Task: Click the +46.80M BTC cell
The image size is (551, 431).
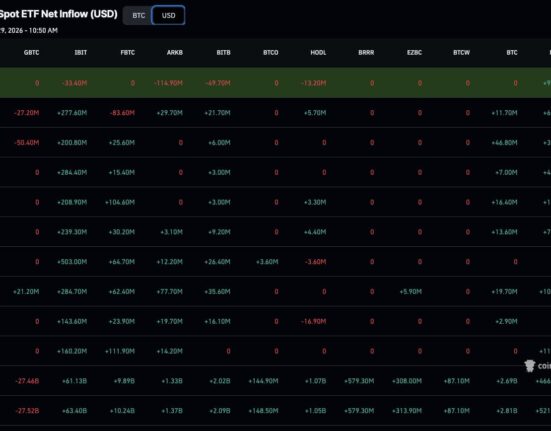Action: pyautogui.click(x=504, y=143)
